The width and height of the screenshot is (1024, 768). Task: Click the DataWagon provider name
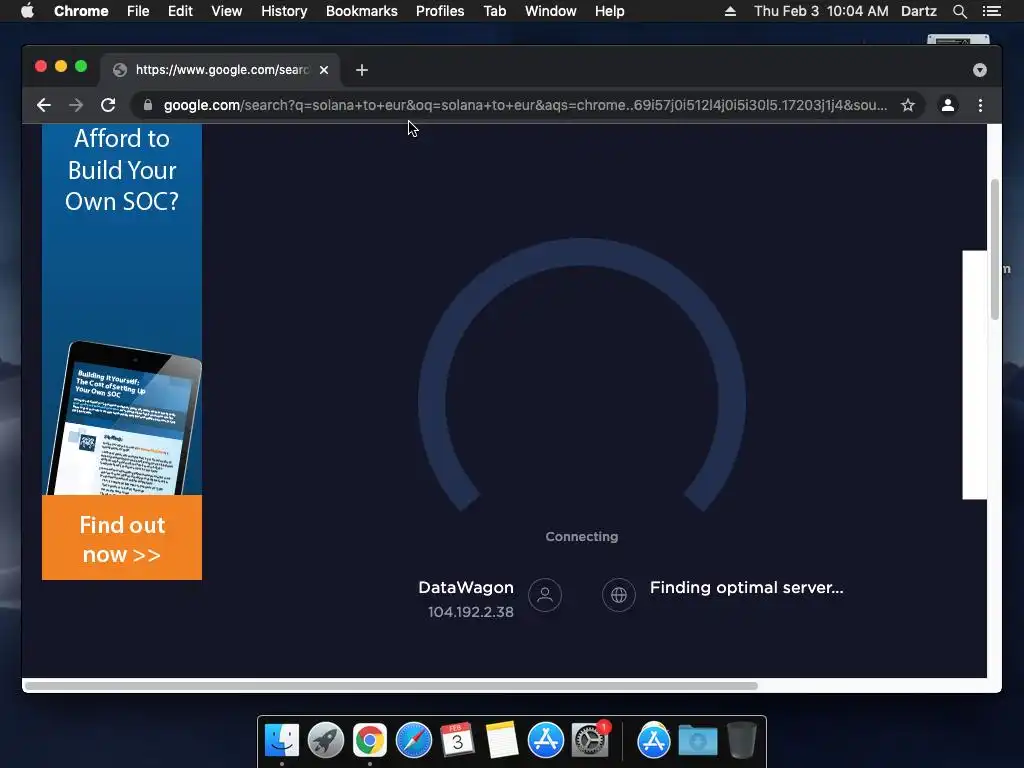click(x=466, y=587)
